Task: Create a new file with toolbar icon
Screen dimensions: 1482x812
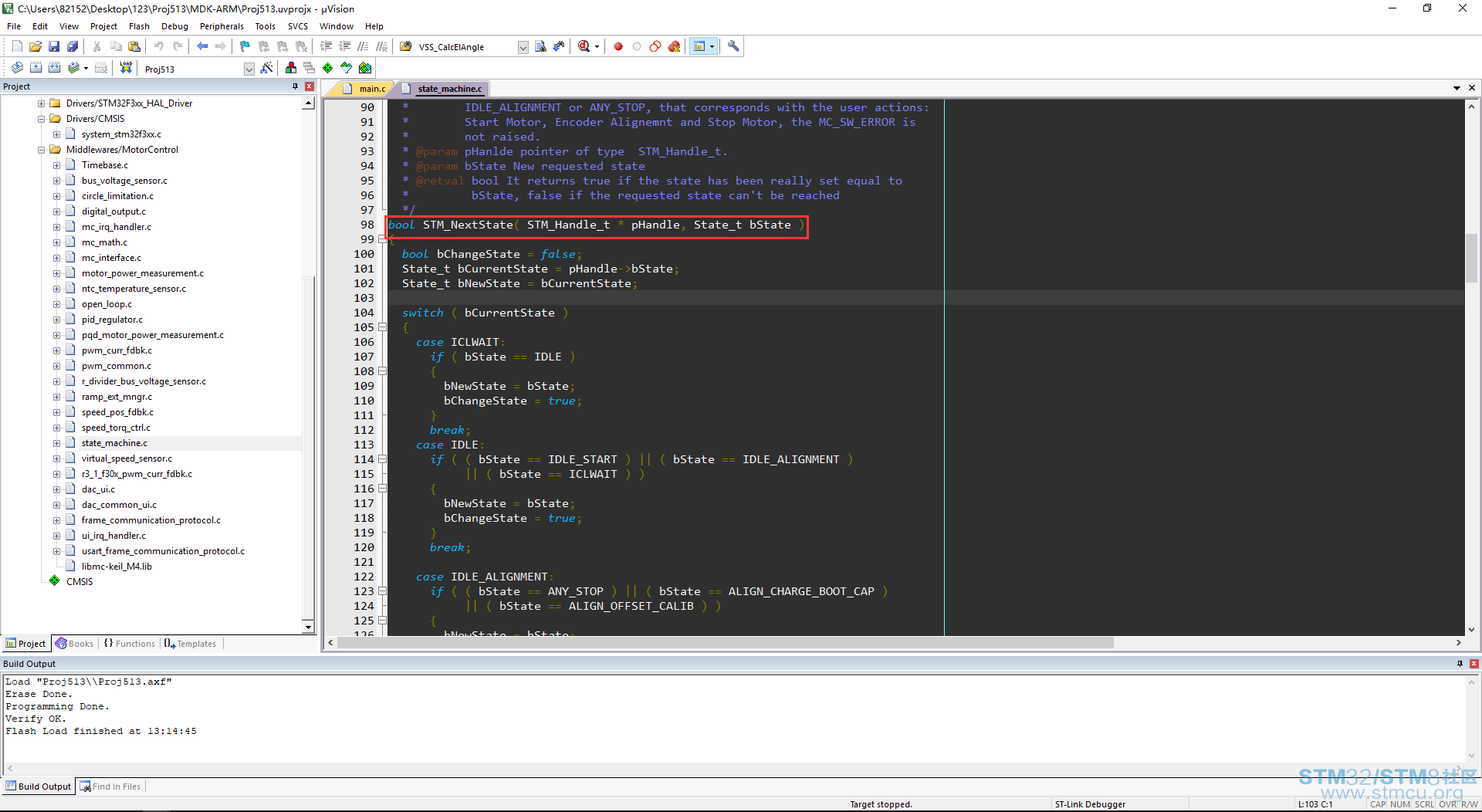Action: coord(17,46)
